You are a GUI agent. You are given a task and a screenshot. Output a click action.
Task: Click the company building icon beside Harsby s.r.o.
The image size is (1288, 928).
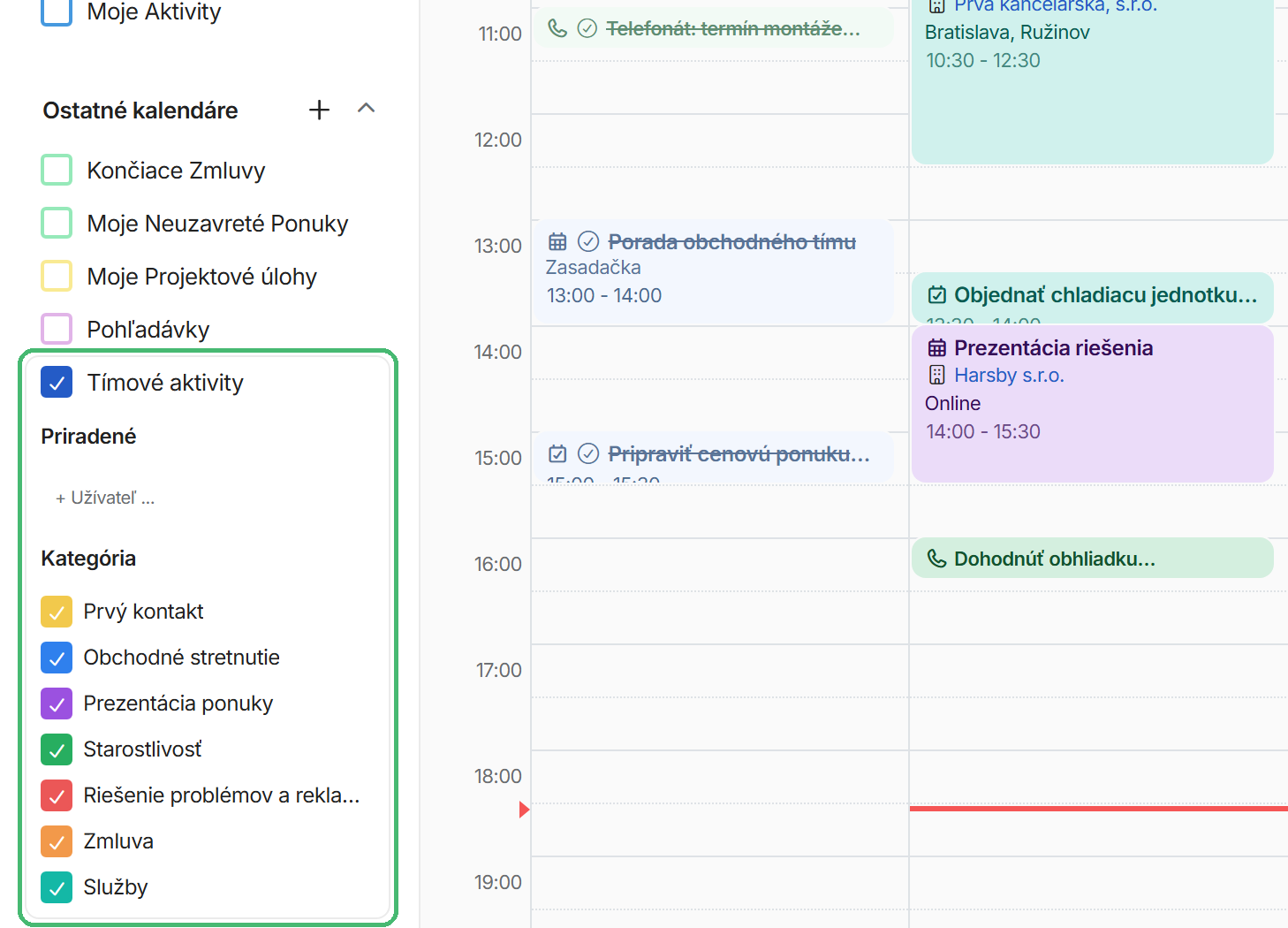[x=937, y=375]
